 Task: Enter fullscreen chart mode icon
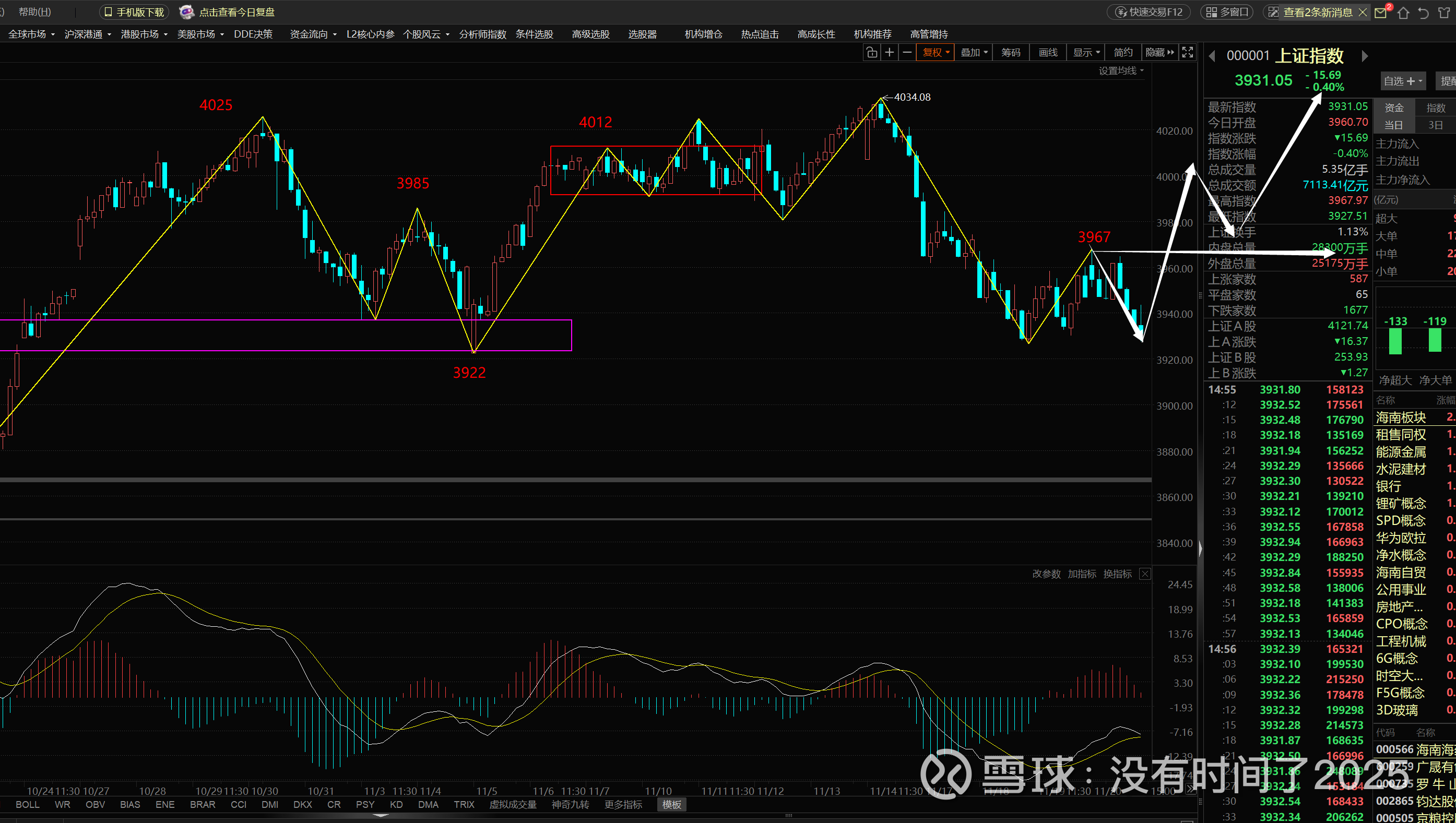coord(1188,53)
